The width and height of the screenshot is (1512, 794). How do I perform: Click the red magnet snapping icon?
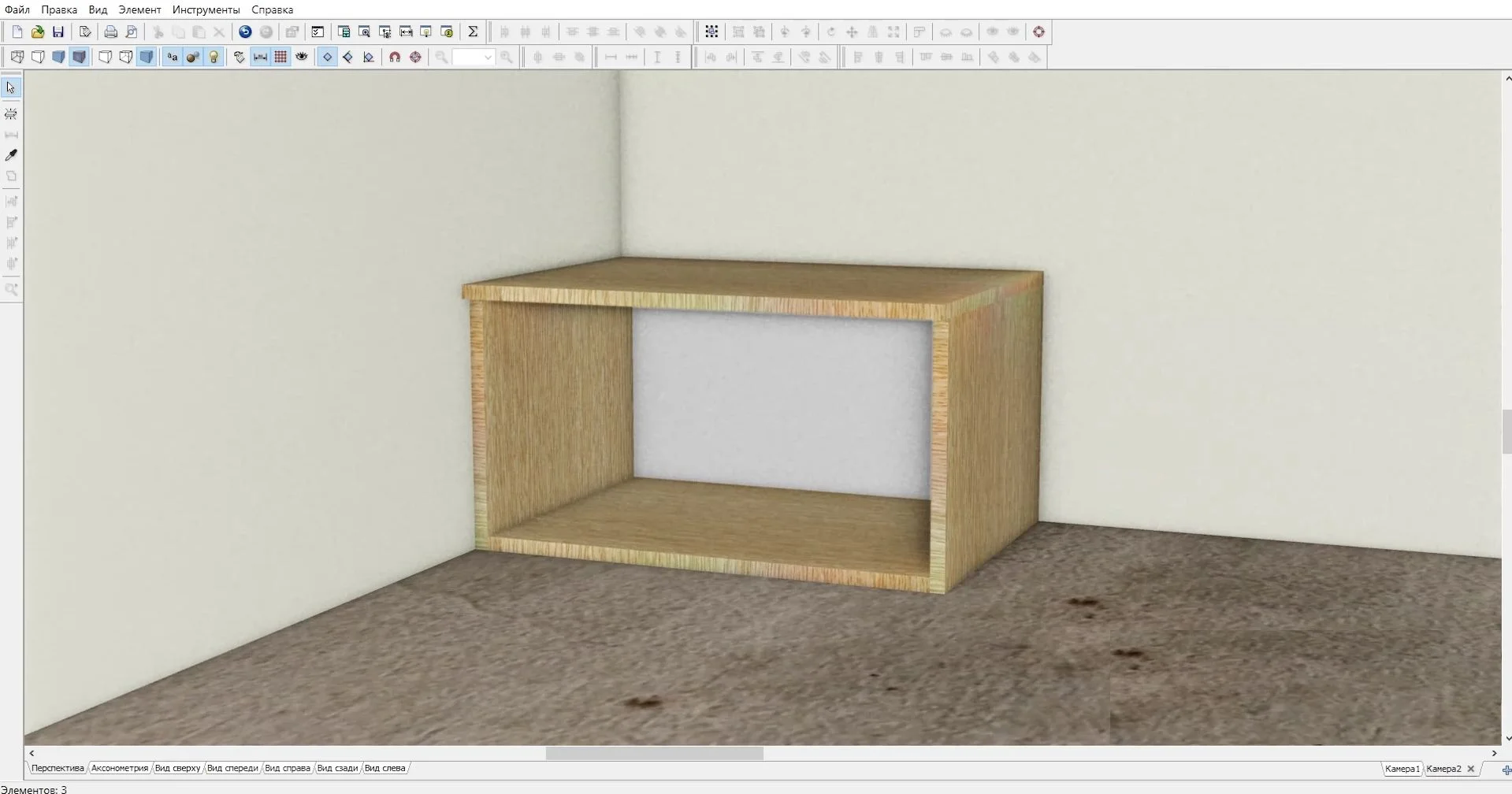[395, 58]
